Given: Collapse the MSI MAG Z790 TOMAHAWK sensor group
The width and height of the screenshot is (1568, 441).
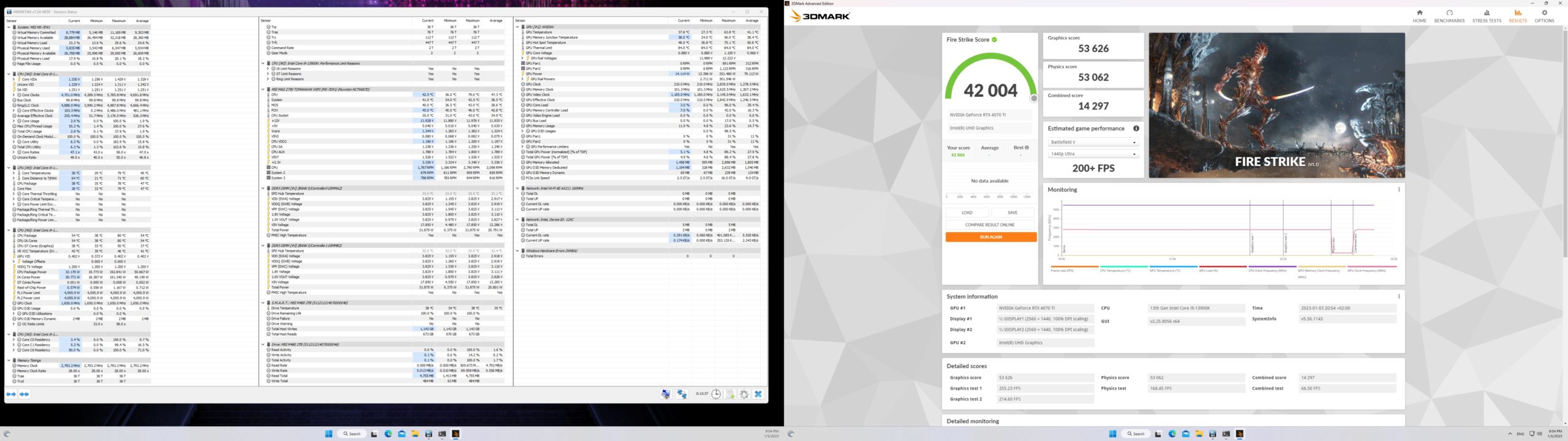Looking at the screenshot, I should click(263, 89).
